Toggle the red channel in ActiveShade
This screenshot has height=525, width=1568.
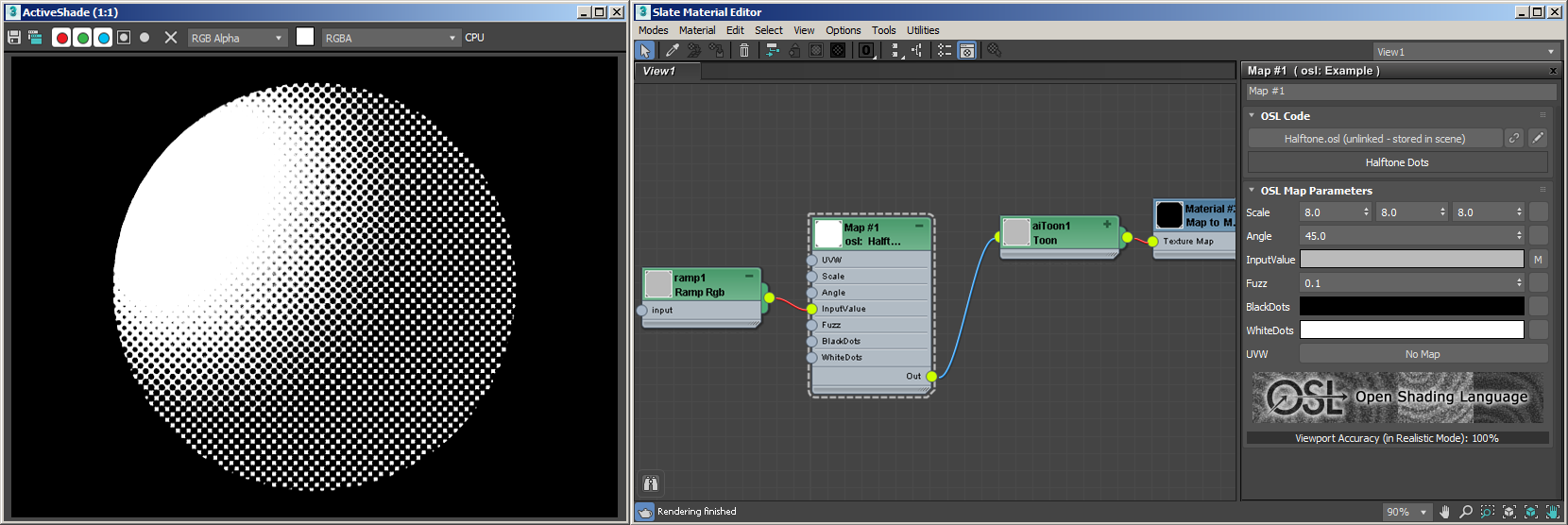(x=61, y=38)
